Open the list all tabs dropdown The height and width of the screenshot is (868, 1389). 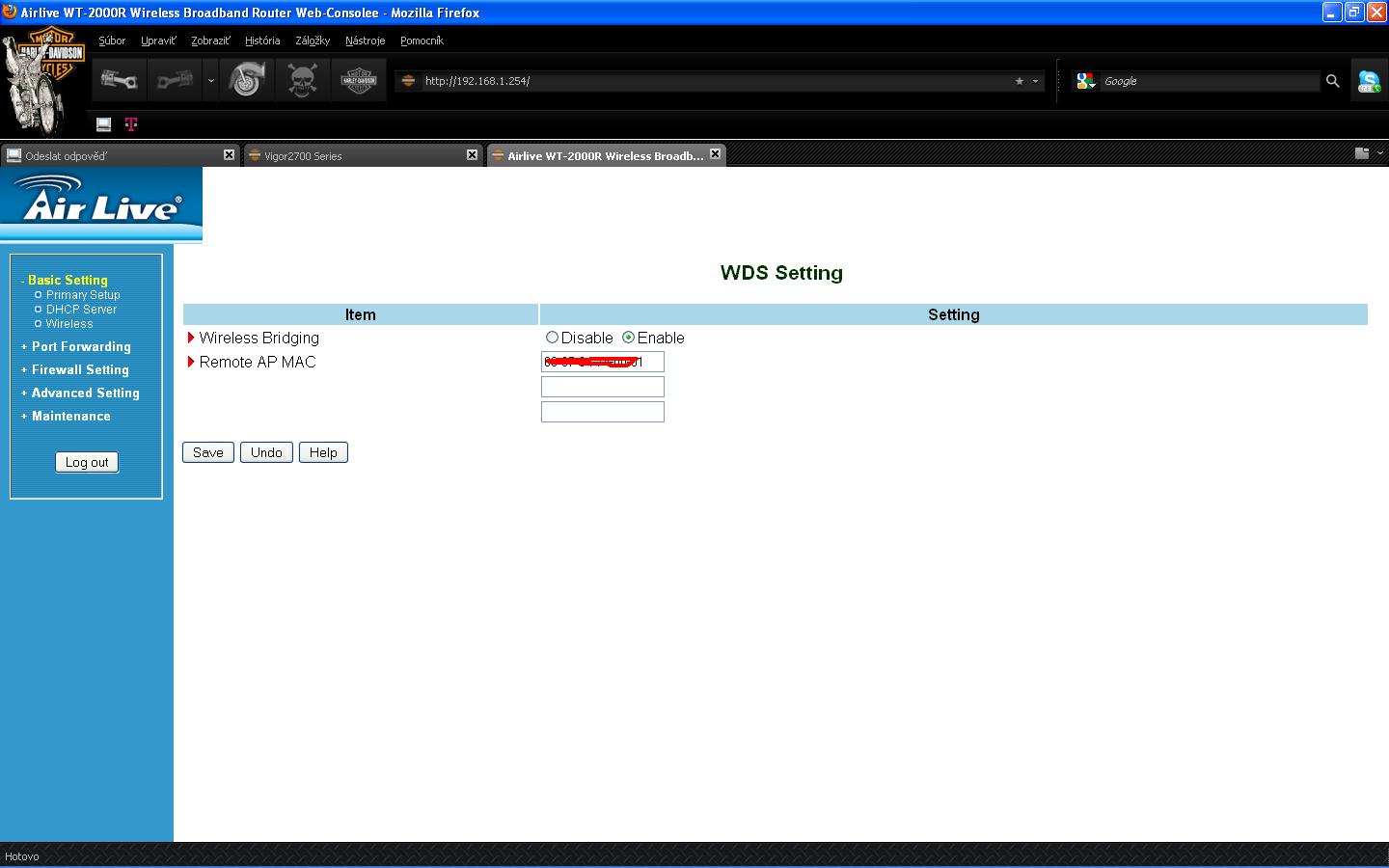tap(1380, 153)
